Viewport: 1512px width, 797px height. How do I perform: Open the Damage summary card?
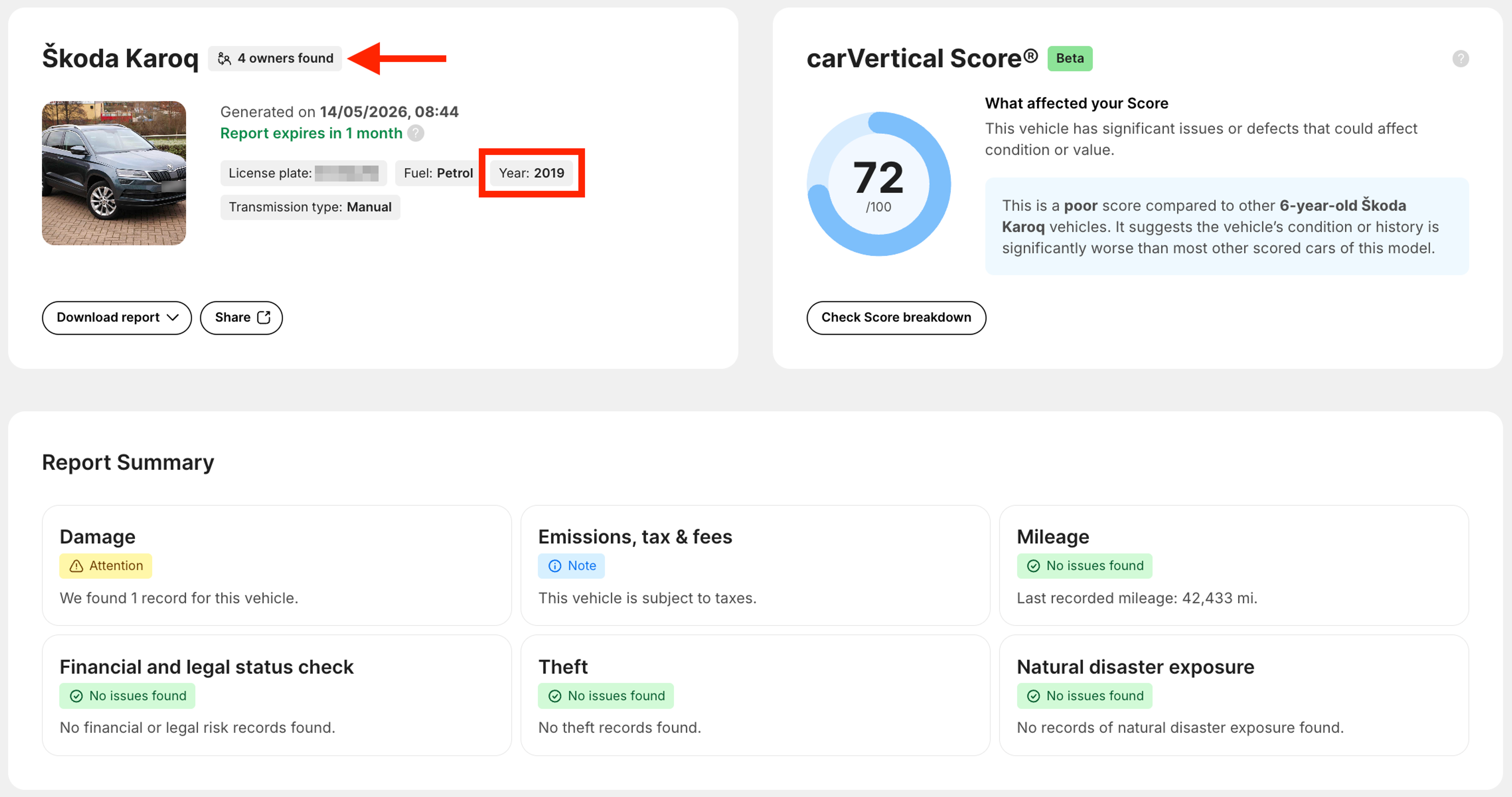tap(276, 565)
